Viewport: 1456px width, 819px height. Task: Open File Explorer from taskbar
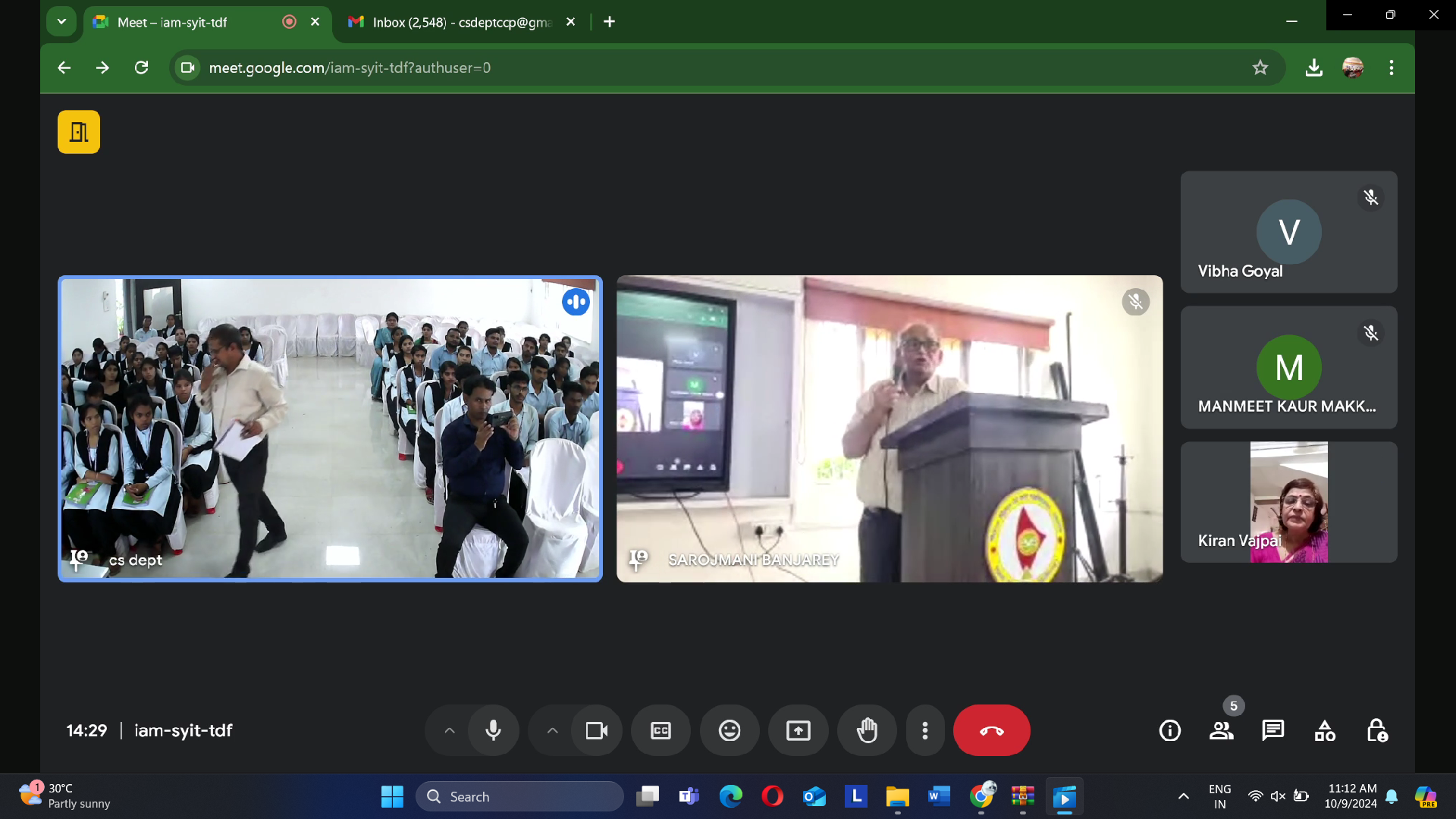point(897,796)
